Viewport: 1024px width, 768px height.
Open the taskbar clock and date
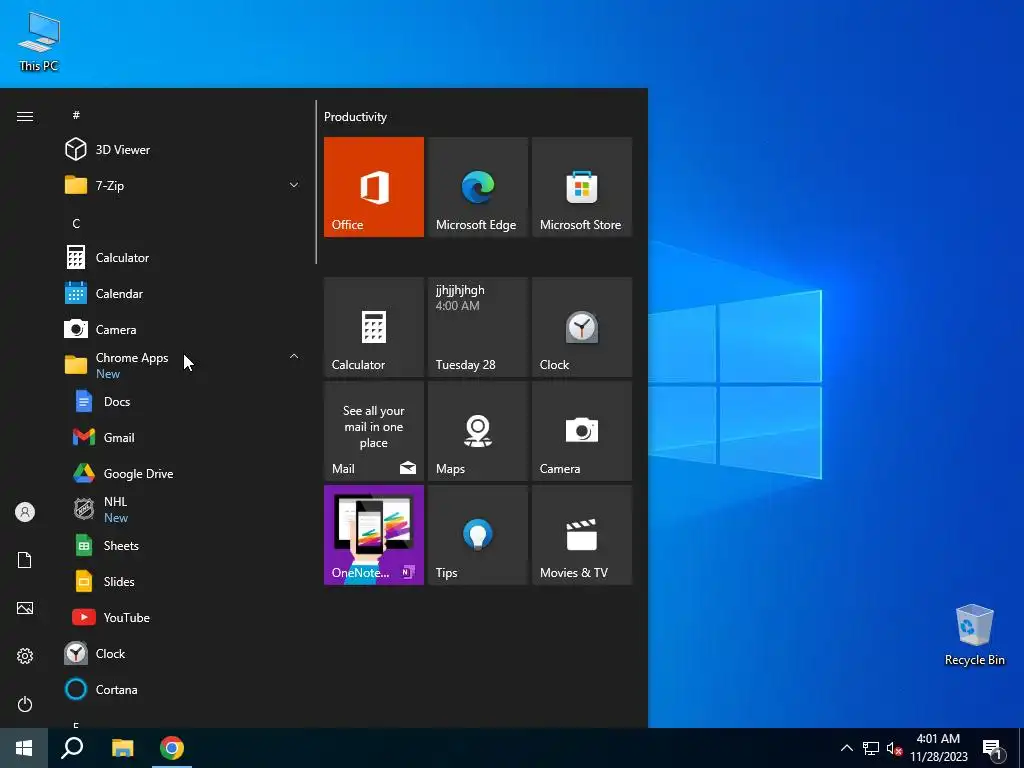(938, 748)
